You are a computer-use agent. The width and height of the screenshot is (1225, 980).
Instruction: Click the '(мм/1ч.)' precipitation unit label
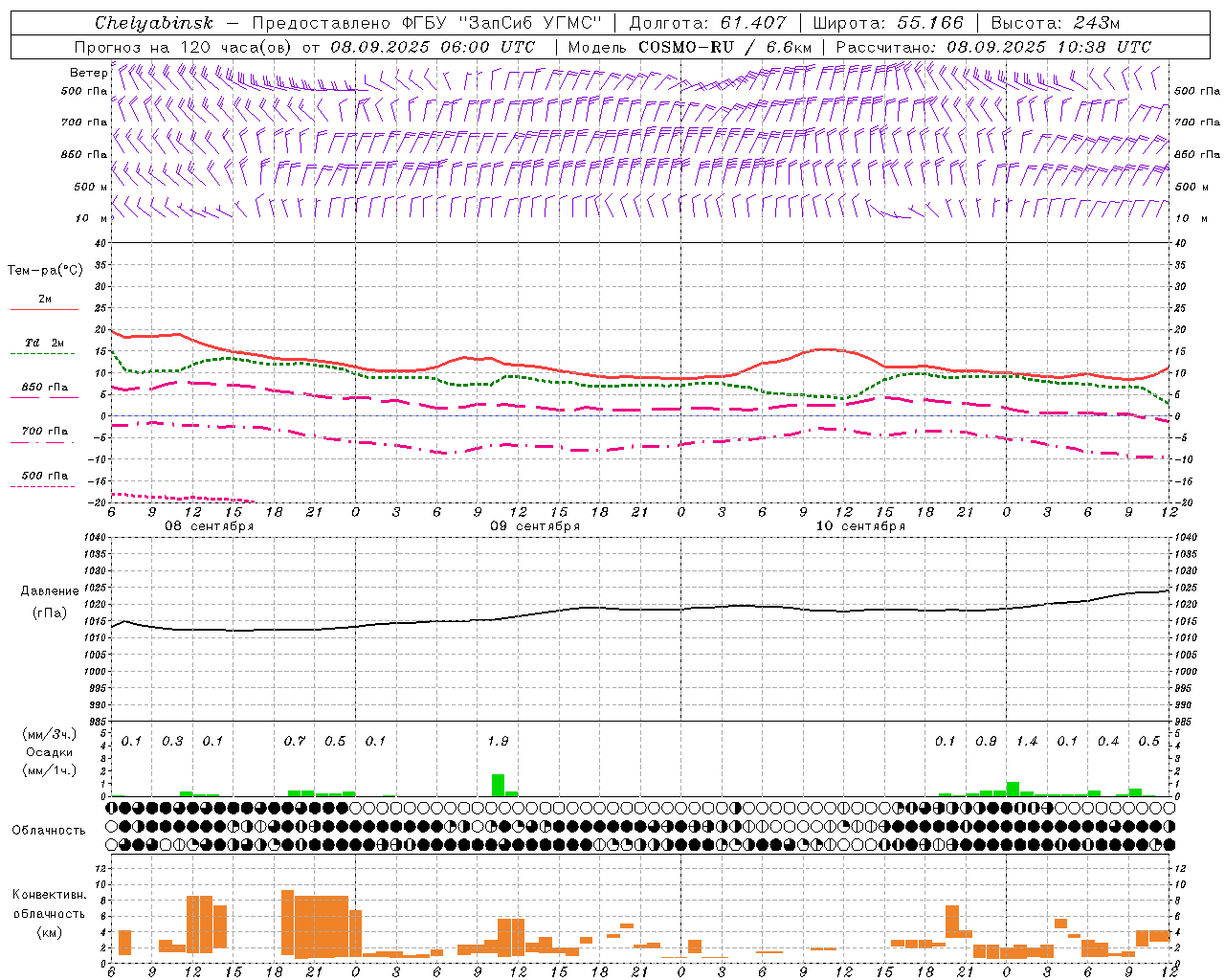point(49,770)
